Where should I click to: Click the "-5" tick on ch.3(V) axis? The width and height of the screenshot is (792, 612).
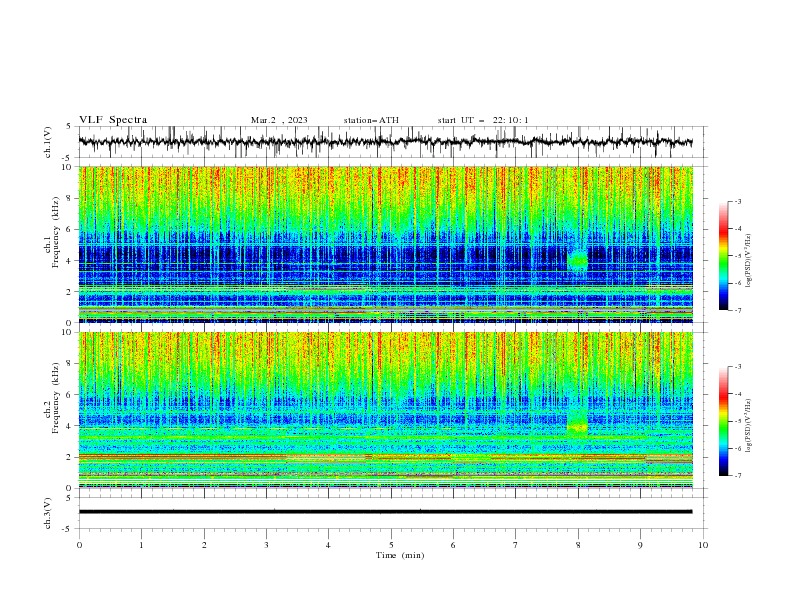[67, 529]
